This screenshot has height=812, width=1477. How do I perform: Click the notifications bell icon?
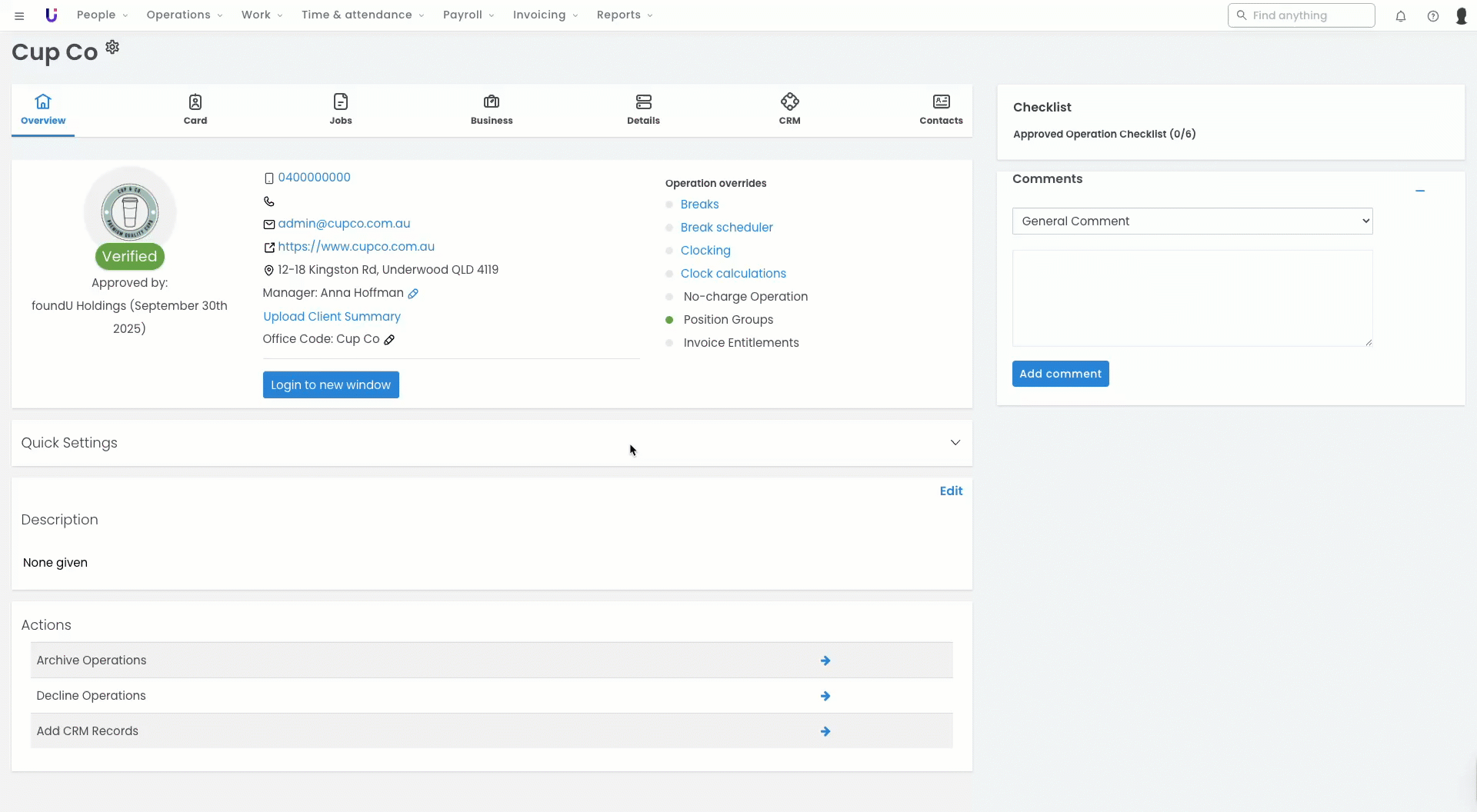point(1401,16)
